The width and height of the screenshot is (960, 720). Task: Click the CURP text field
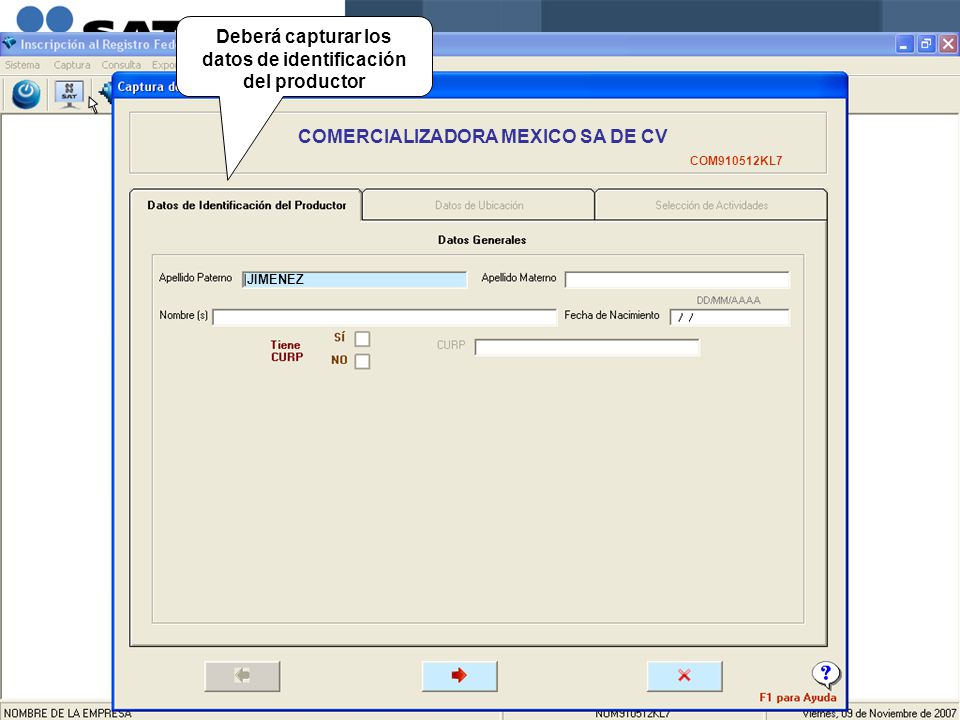(x=587, y=347)
